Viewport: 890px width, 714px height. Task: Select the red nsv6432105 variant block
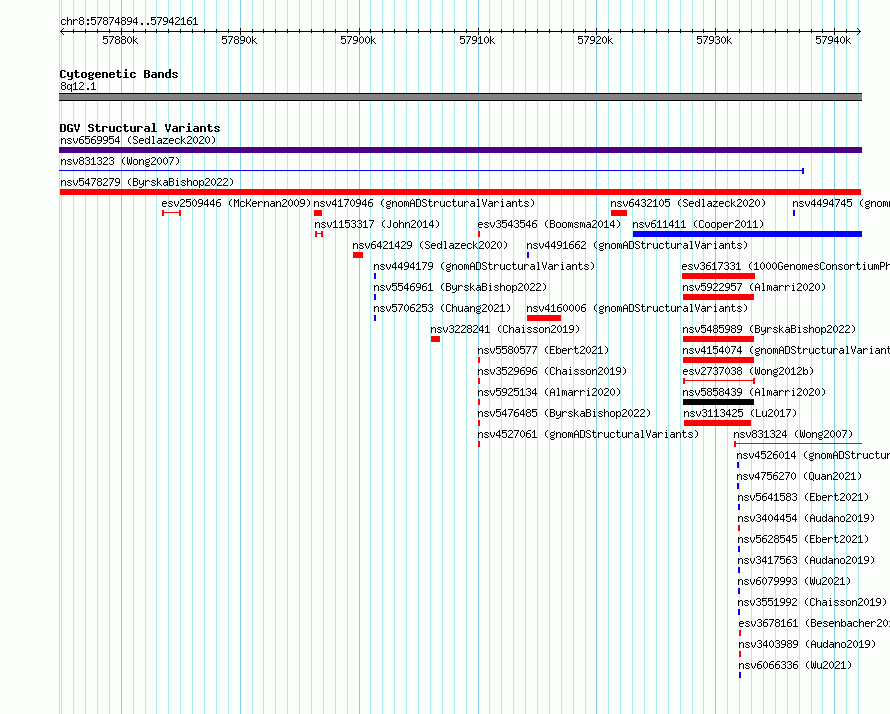(x=619, y=213)
